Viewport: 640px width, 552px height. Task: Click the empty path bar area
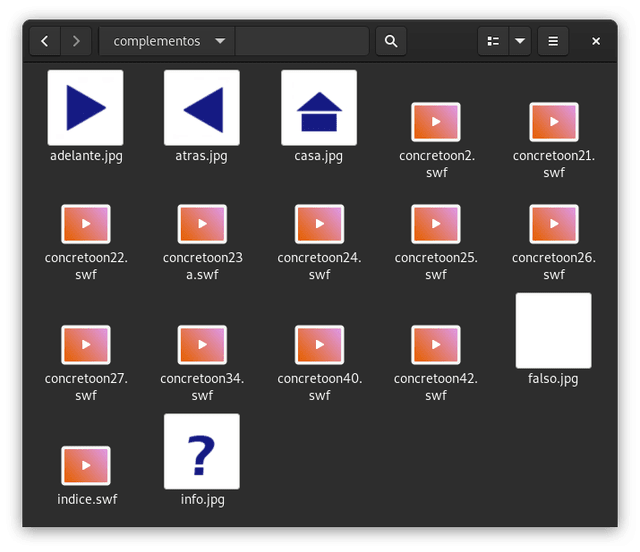pyautogui.click(x=302, y=41)
